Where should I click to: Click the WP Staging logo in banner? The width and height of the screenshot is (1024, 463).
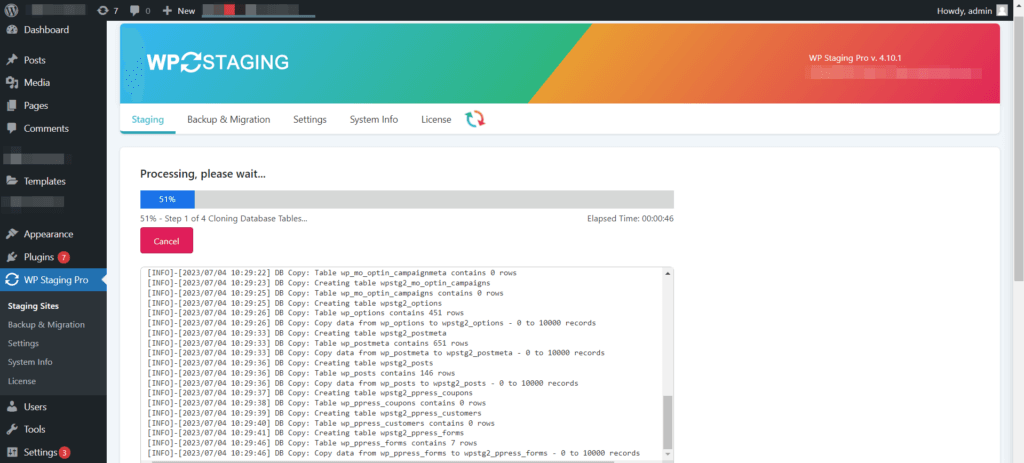217,62
